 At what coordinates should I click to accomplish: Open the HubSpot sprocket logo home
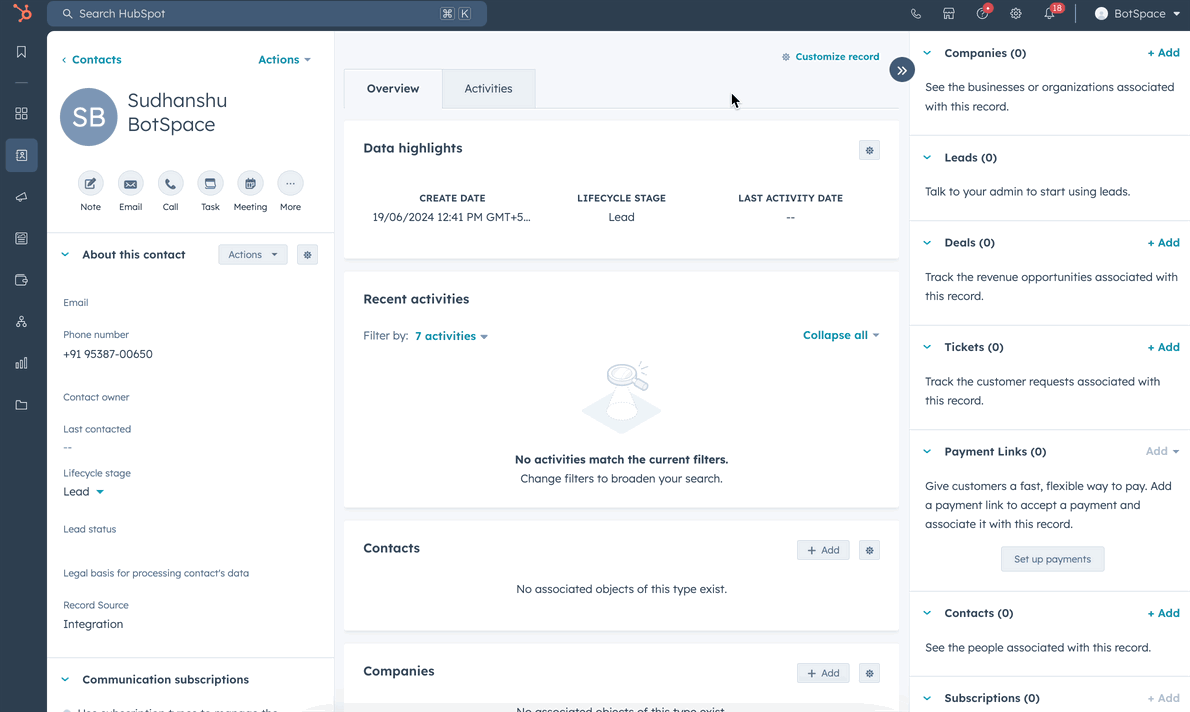[22, 14]
